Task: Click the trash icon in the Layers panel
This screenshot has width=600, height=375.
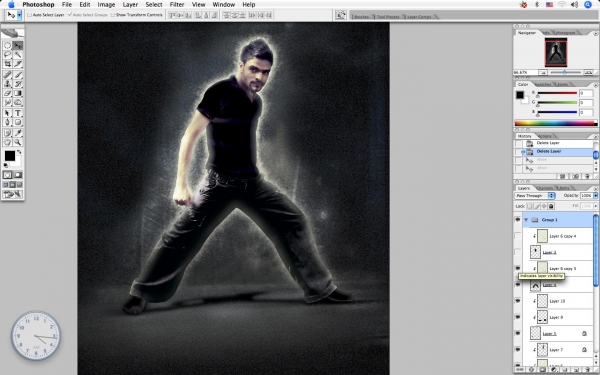Action: [588, 370]
